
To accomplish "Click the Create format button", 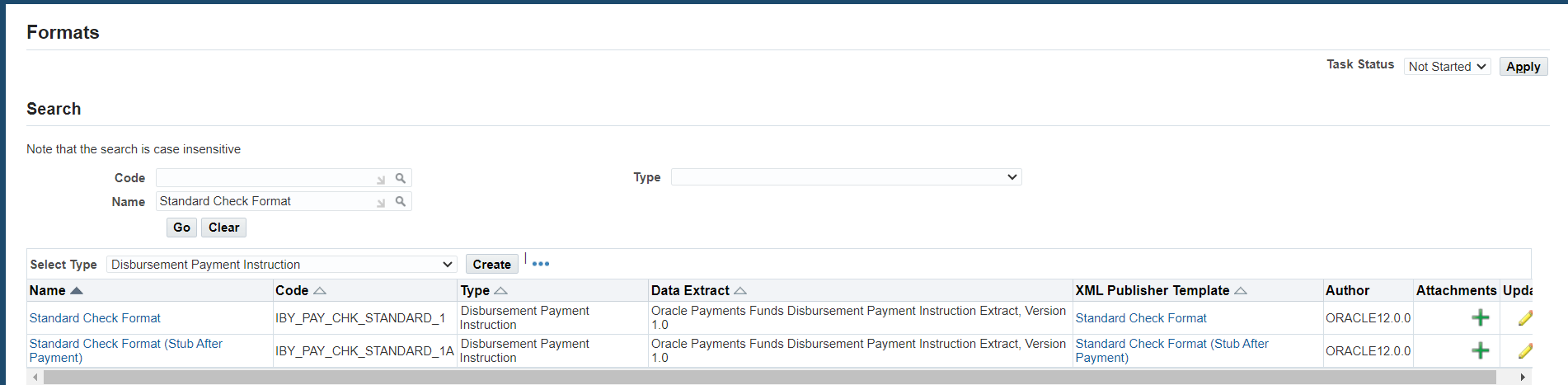I will [491, 264].
